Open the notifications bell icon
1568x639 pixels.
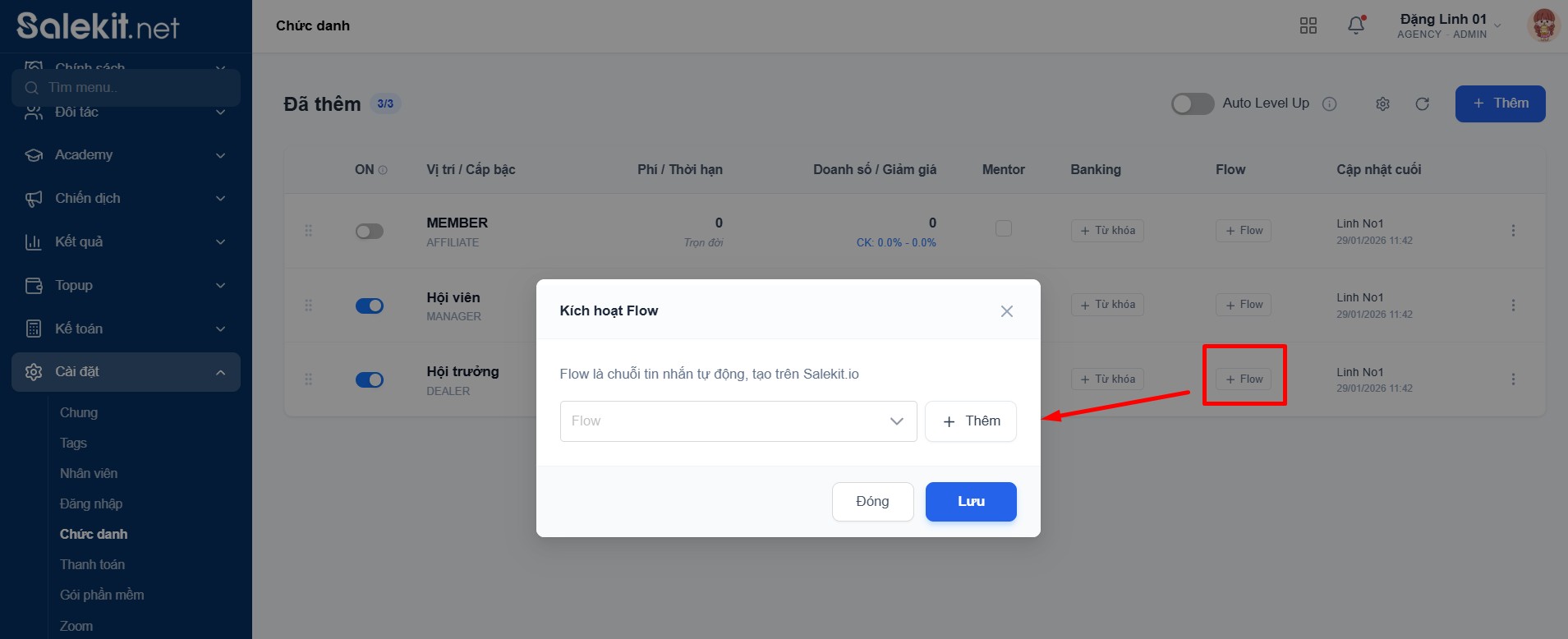point(1356,25)
